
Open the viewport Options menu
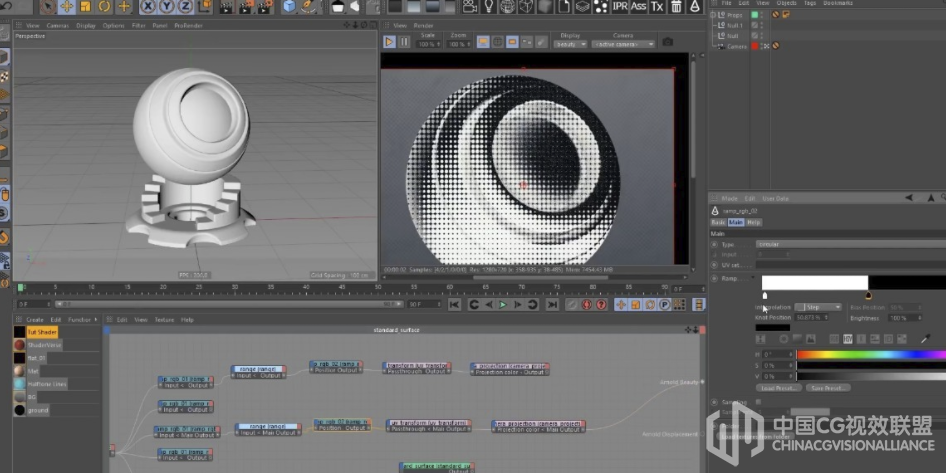[x=113, y=25]
